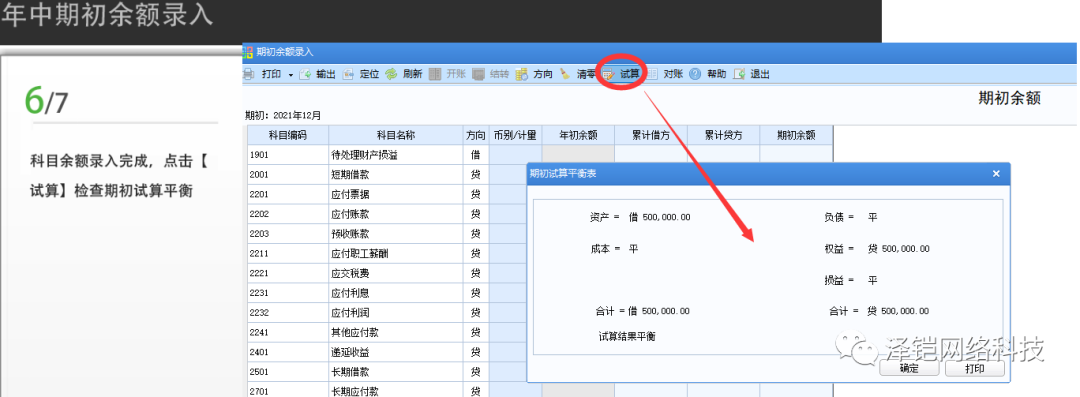The width and height of the screenshot is (1080, 397).
Task: Click the 打印 printer icon in toolbar
Action: pyautogui.click(x=249, y=74)
